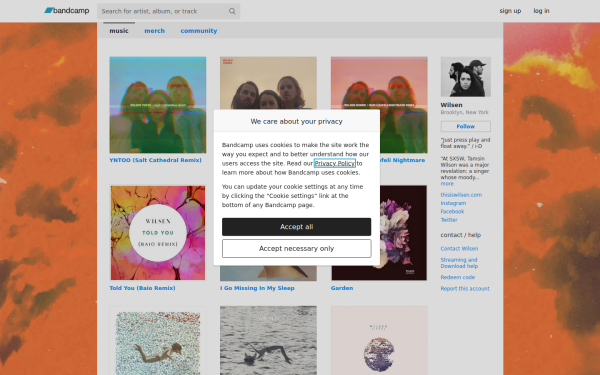Choose Accept necessary only
Screen dimensions: 600x375
click(x=297, y=249)
